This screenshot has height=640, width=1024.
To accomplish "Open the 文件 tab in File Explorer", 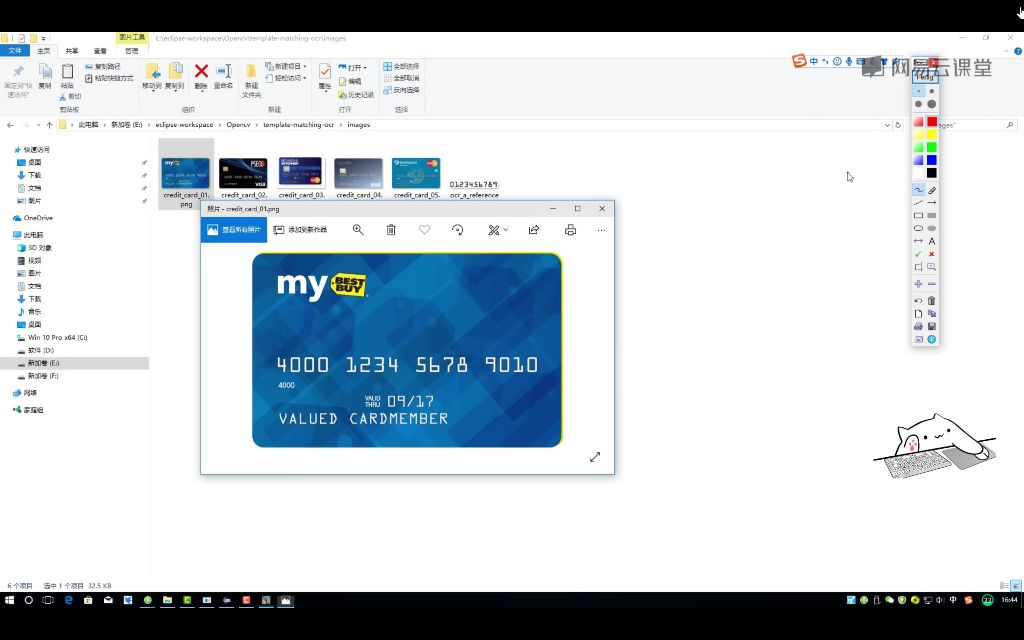I will [x=14, y=51].
